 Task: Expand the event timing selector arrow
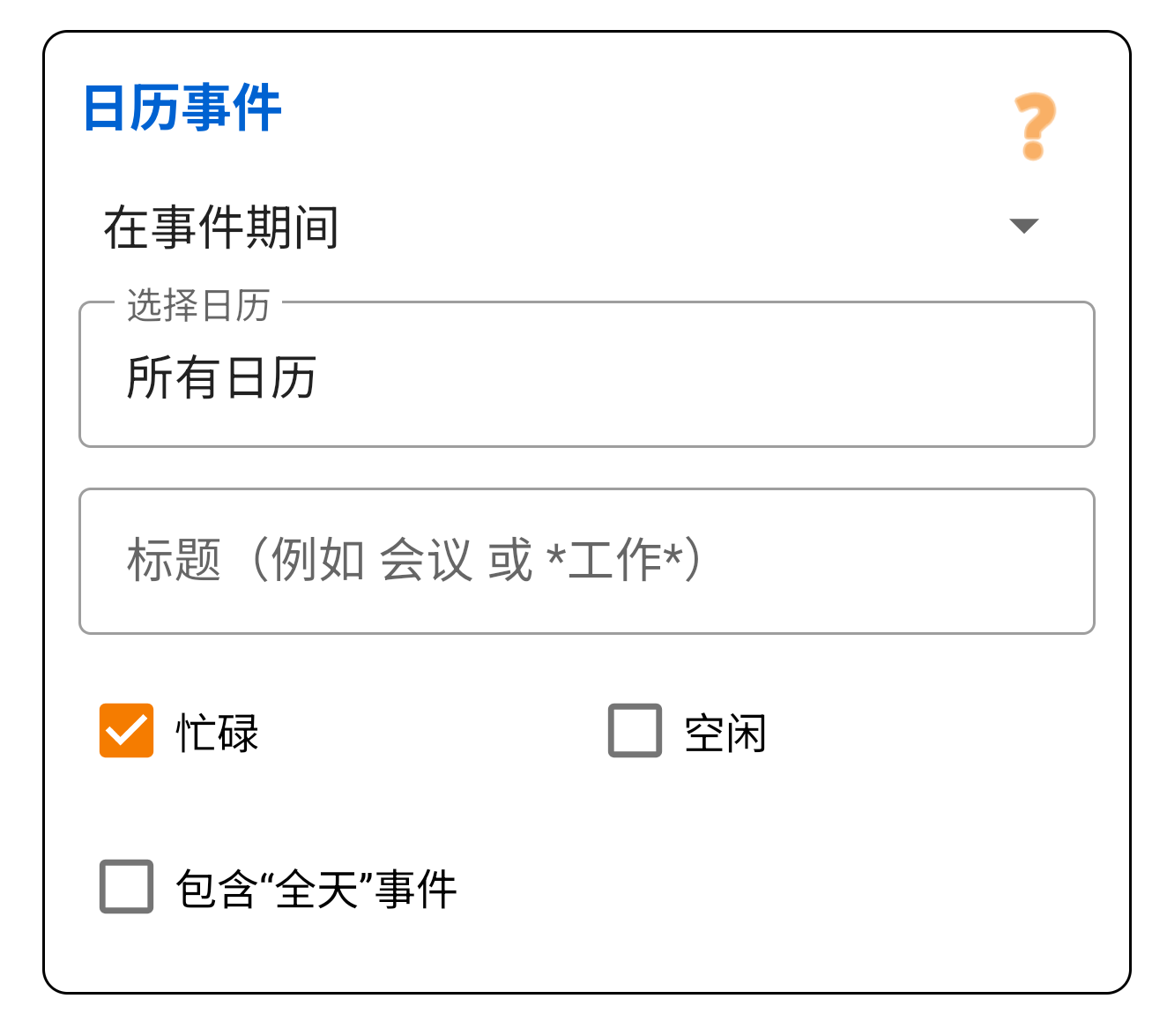(x=1025, y=227)
